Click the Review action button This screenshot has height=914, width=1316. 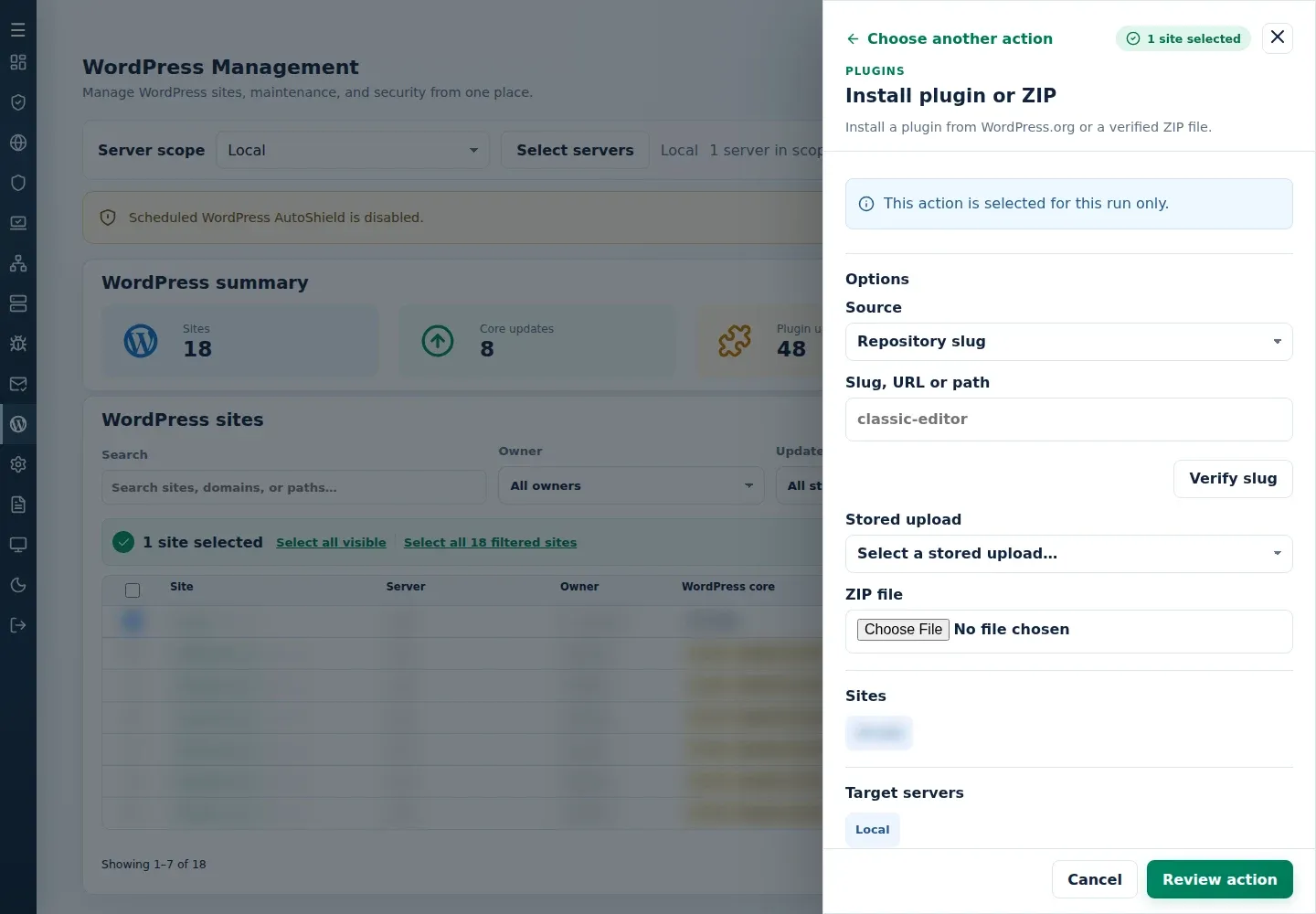click(1220, 879)
